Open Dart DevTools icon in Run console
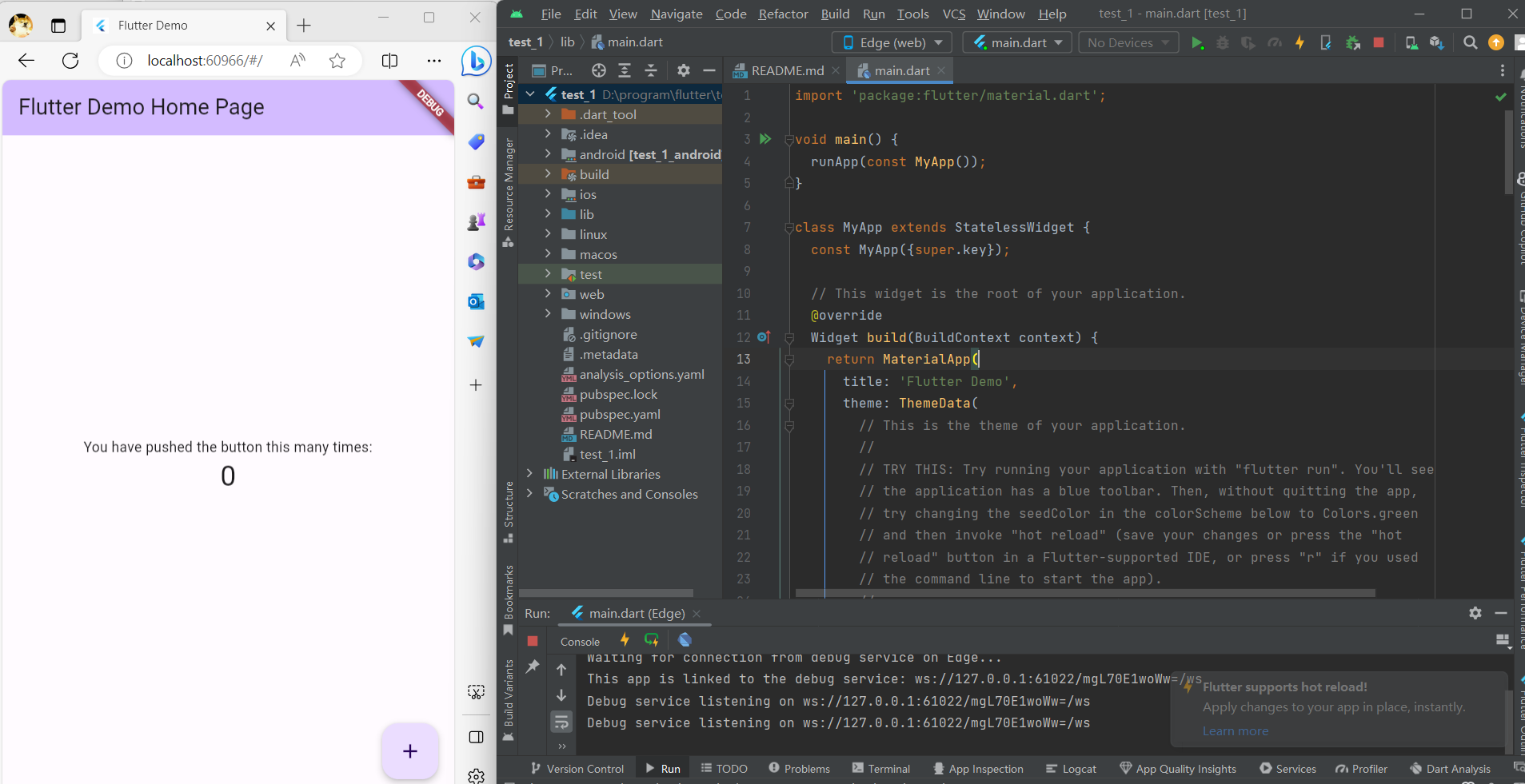 click(685, 640)
